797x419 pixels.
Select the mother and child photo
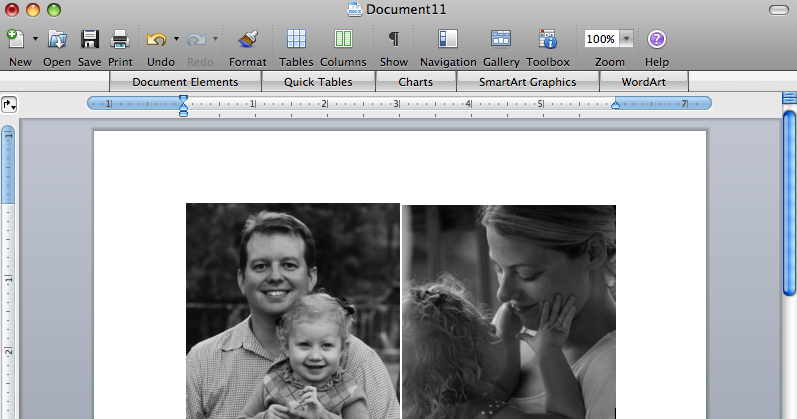tap(509, 312)
